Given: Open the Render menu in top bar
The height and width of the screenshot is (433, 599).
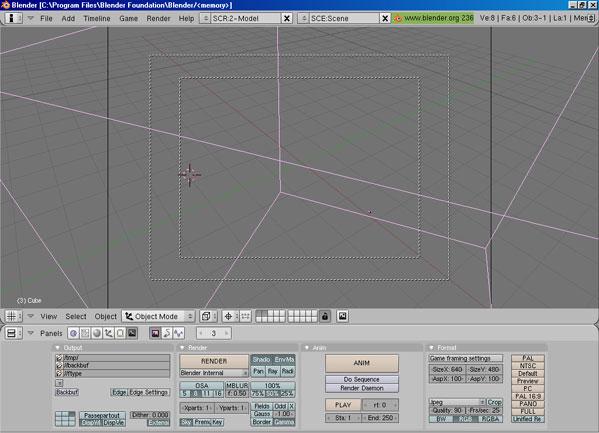Looking at the screenshot, I should 158,18.
